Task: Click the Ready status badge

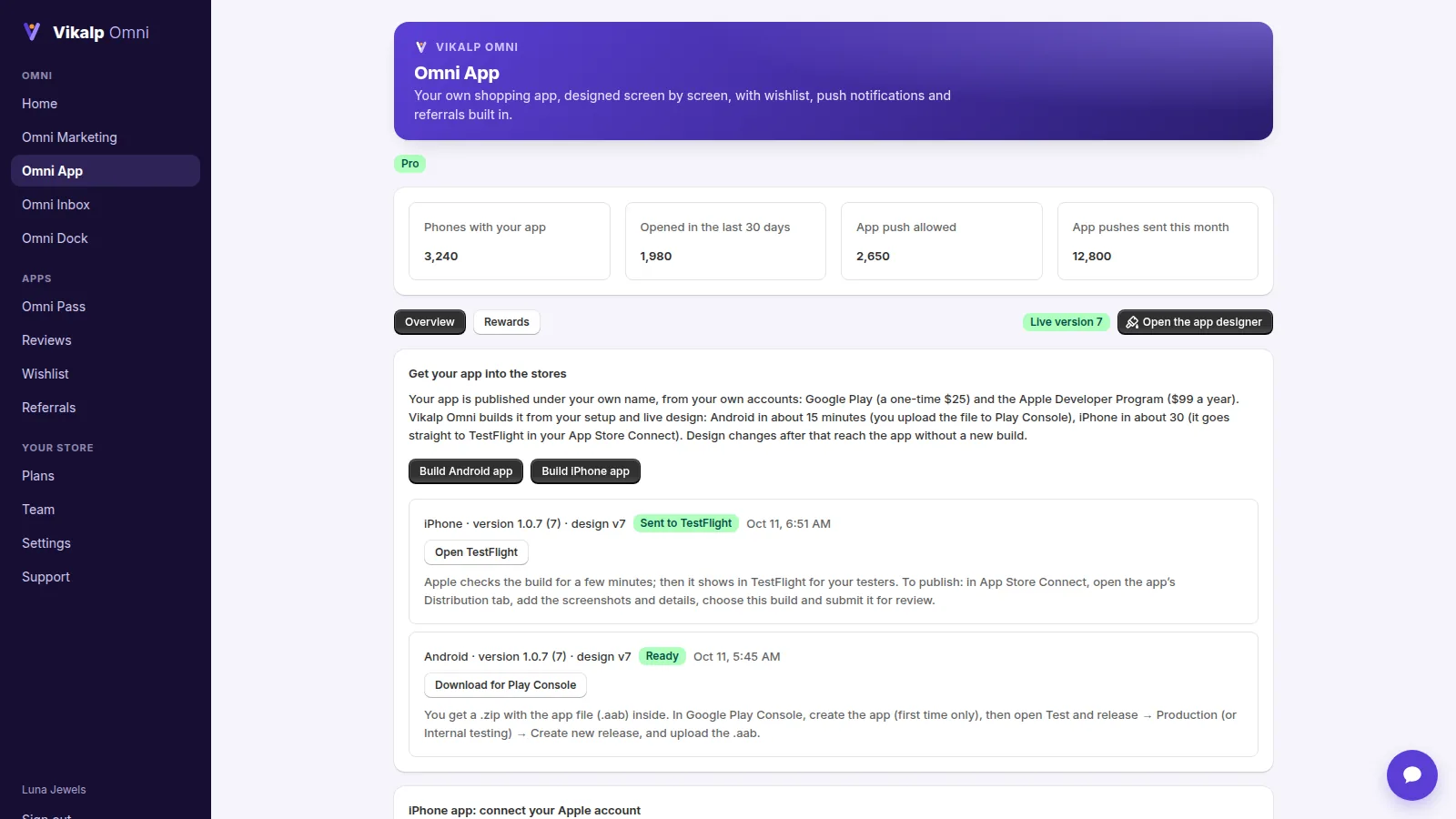Action: [x=662, y=656]
